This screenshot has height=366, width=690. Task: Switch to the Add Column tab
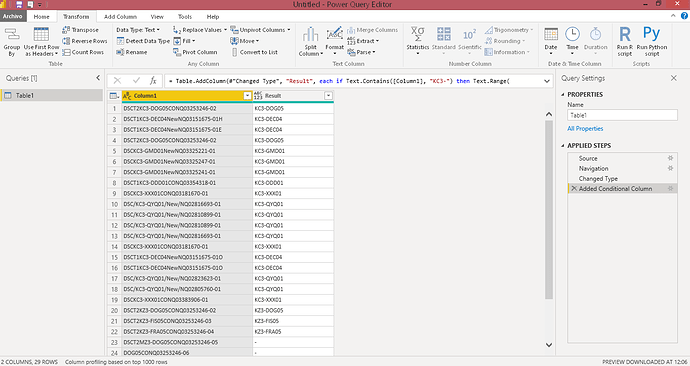click(x=120, y=17)
